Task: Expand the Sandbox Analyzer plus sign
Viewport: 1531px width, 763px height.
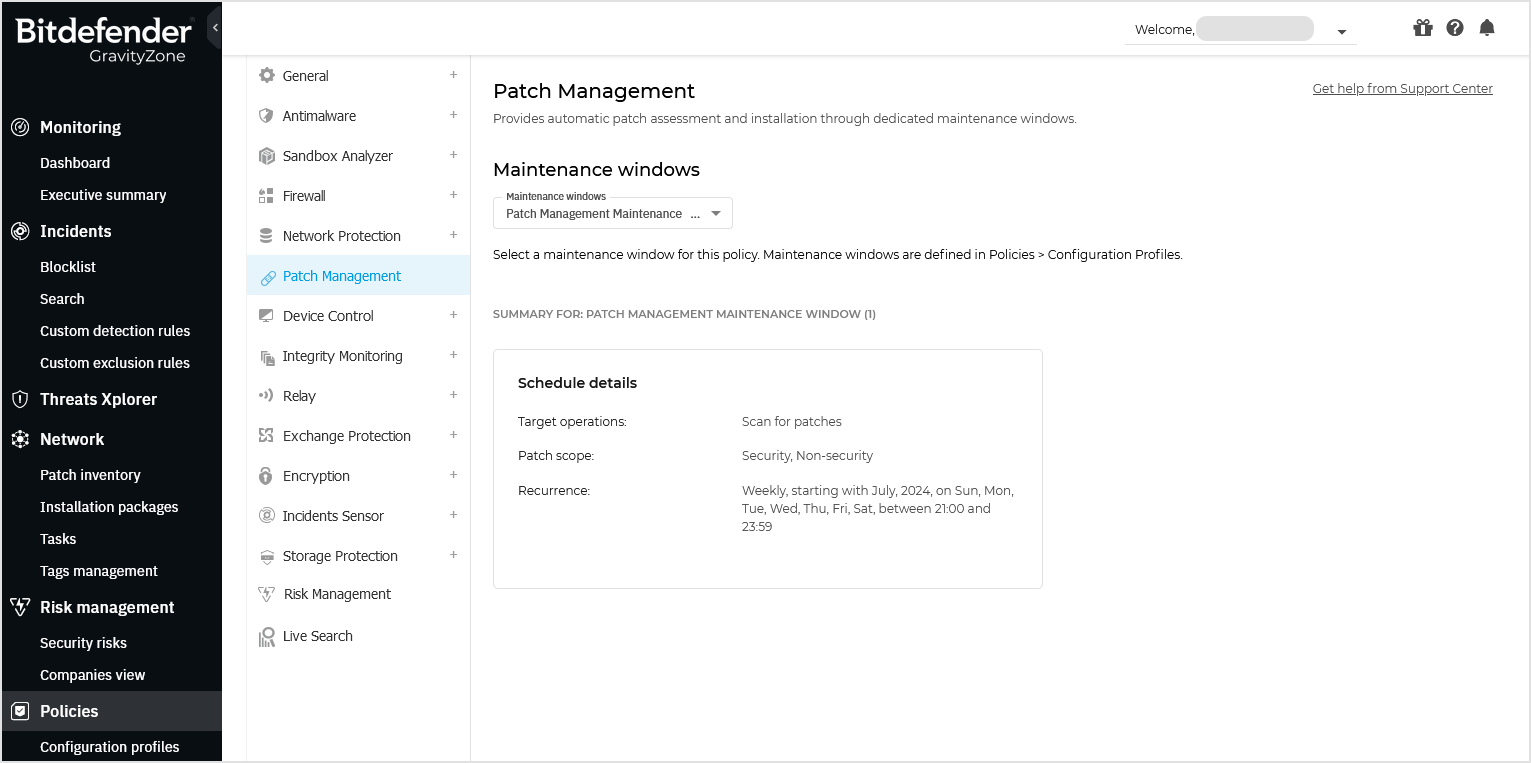Action: [453, 155]
